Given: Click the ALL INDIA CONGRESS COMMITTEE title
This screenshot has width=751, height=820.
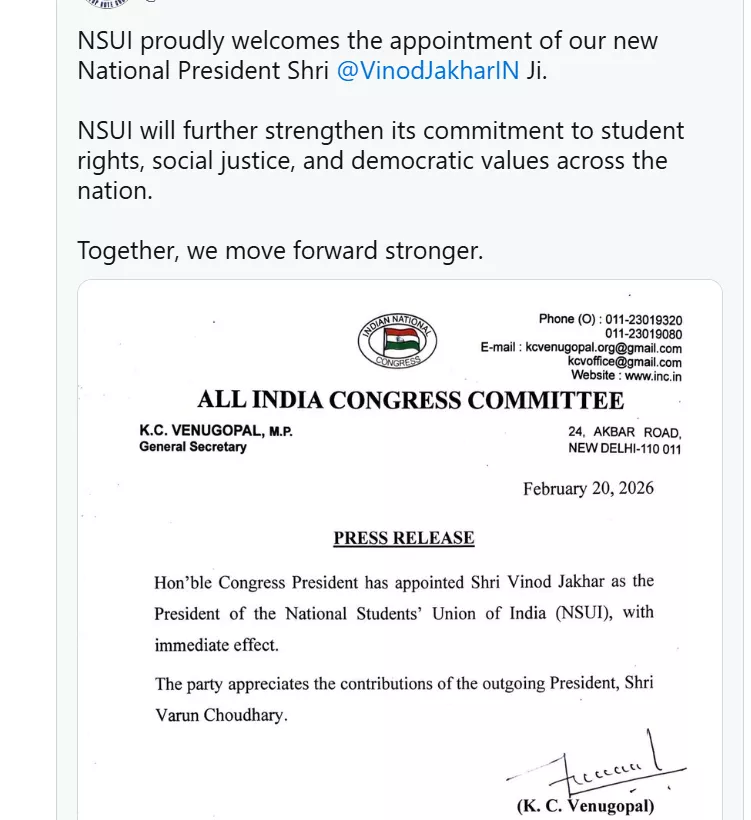Looking at the screenshot, I should pyautogui.click(x=410, y=401).
